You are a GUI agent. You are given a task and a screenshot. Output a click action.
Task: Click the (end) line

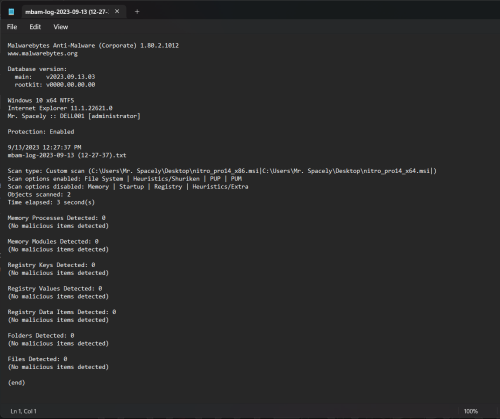pyautogui.click(x=16, y=383)
